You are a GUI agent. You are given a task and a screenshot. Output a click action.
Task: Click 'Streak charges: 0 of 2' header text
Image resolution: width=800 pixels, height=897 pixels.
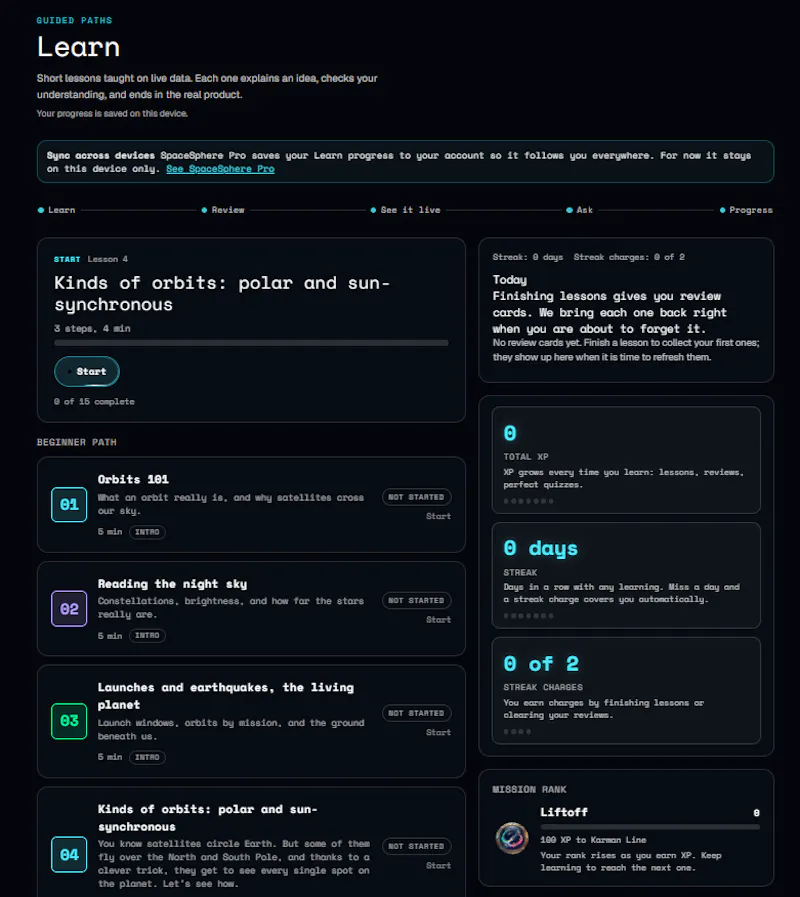point(629,257)
